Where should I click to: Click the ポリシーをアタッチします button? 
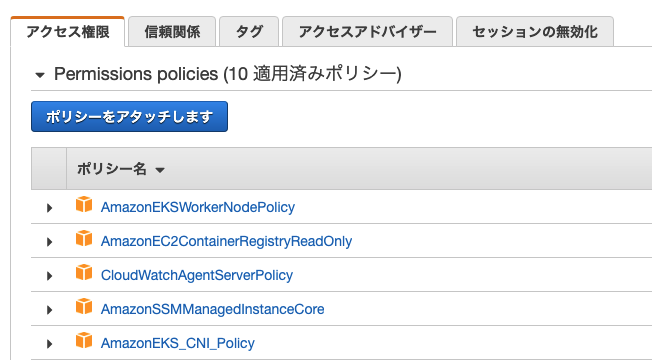pyautogui.click(x=129, y=116)
